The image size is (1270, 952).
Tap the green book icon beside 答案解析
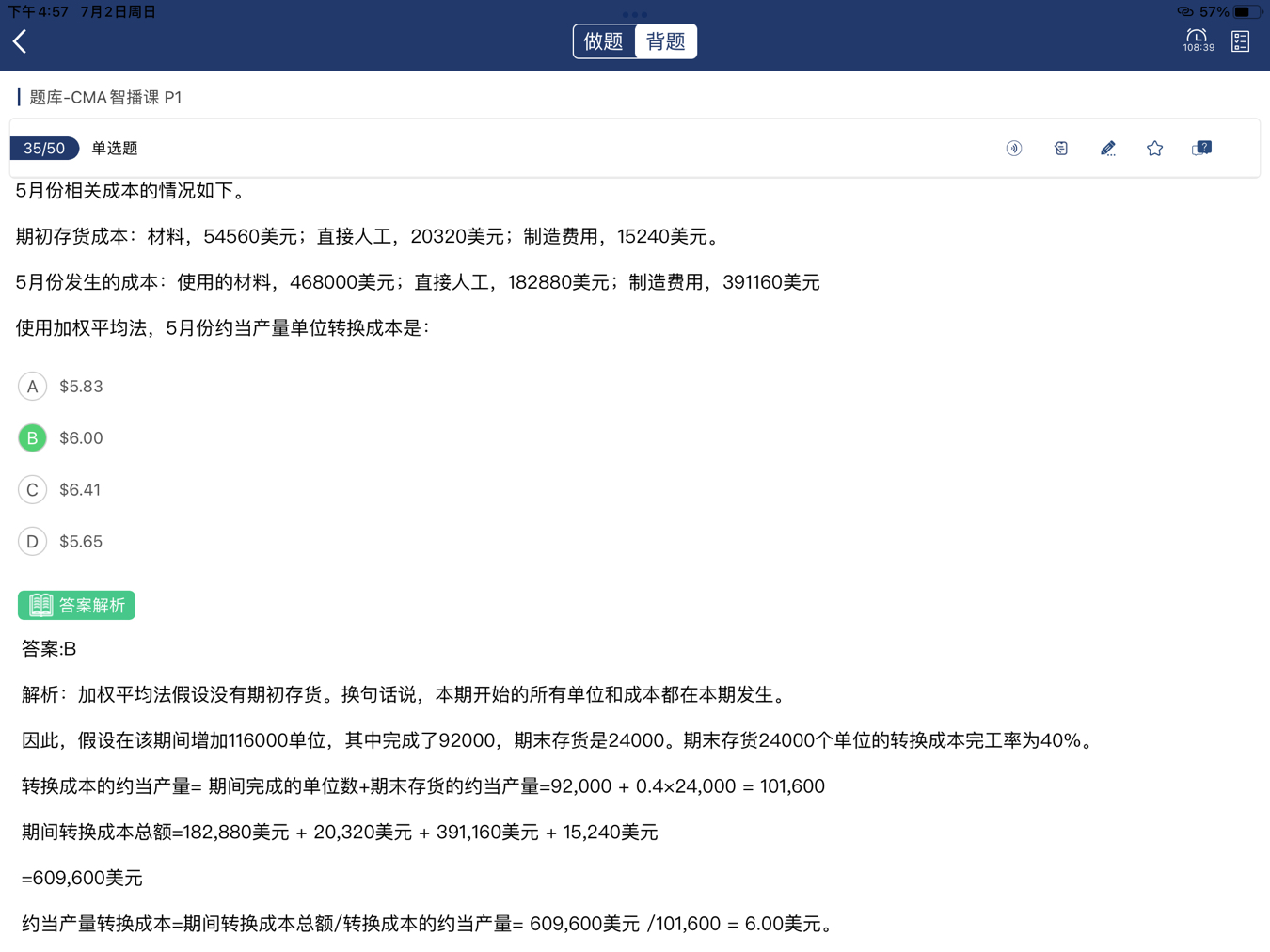click(x=40, y=605)
